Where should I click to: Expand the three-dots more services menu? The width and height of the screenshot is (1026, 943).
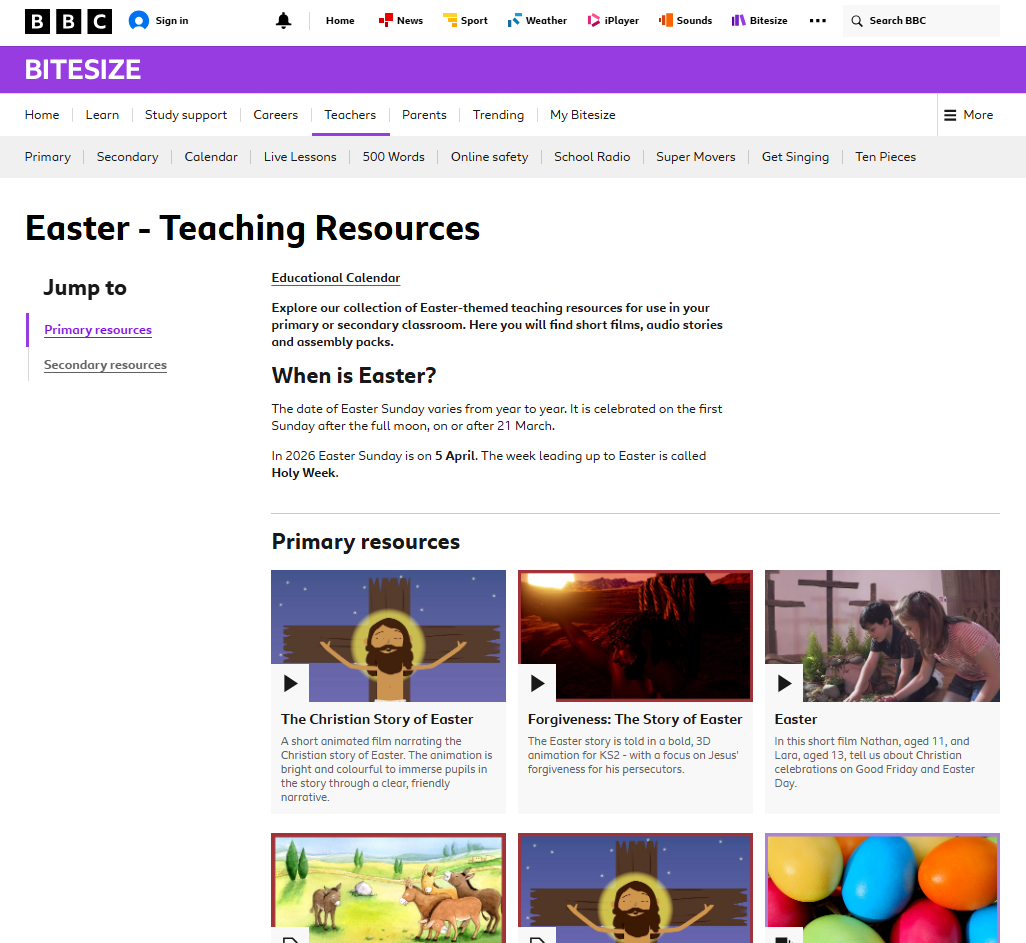817,20
